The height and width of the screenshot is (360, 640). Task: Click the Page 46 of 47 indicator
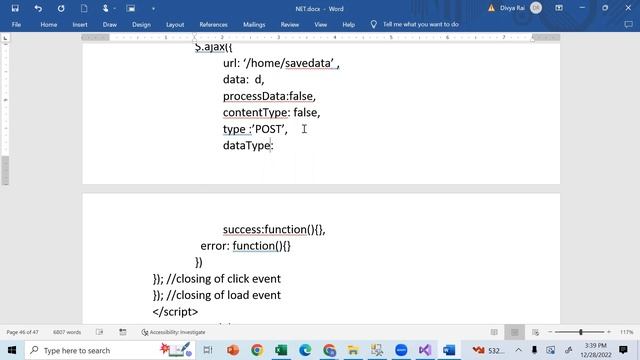[x=22, y=332]
